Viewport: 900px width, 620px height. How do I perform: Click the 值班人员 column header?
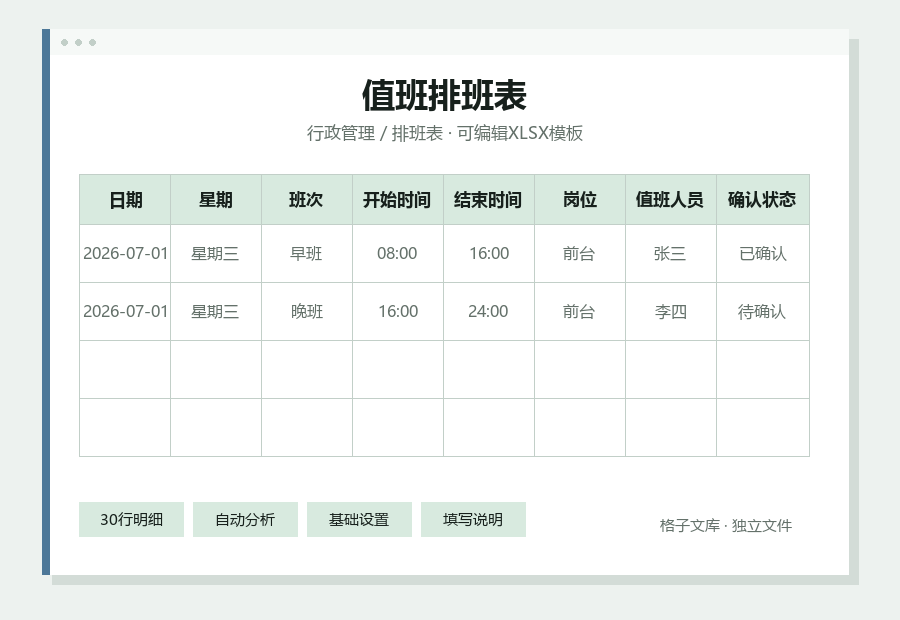point(671,200)
